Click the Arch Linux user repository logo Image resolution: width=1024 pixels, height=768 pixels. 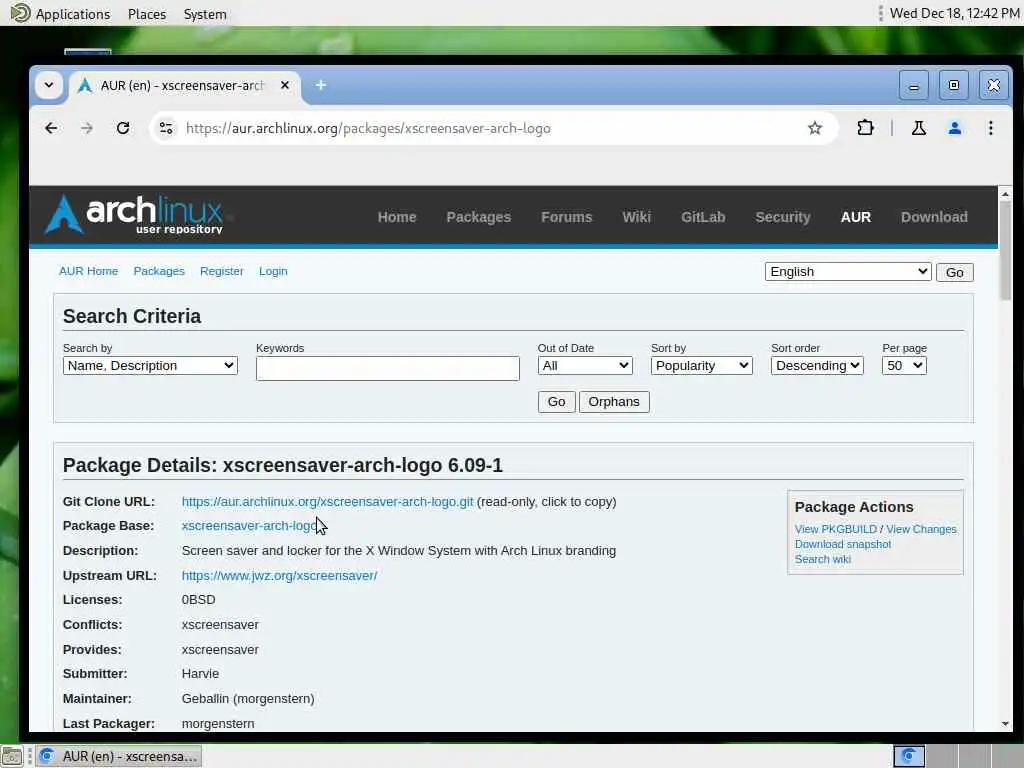134,214
